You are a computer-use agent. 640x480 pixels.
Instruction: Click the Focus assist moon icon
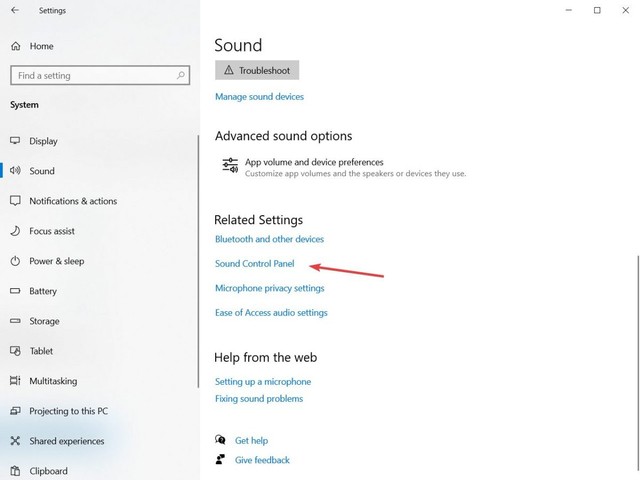[15, 231]
